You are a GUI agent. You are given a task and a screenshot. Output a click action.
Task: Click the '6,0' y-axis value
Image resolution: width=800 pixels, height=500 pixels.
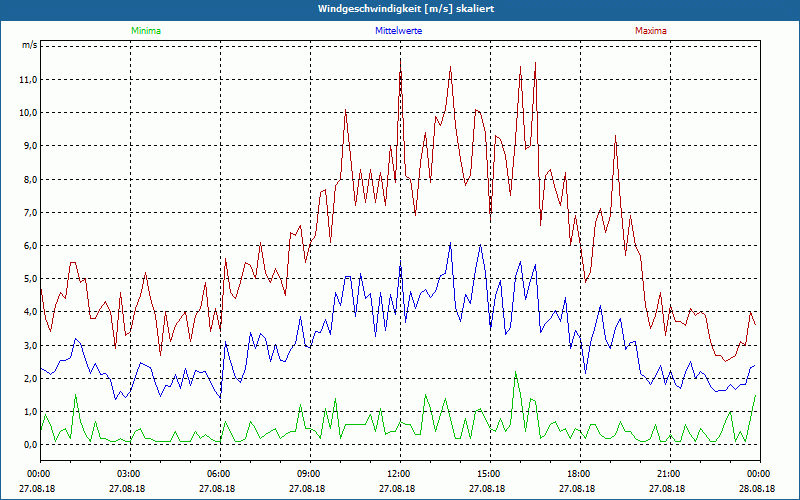coord(30,246)
